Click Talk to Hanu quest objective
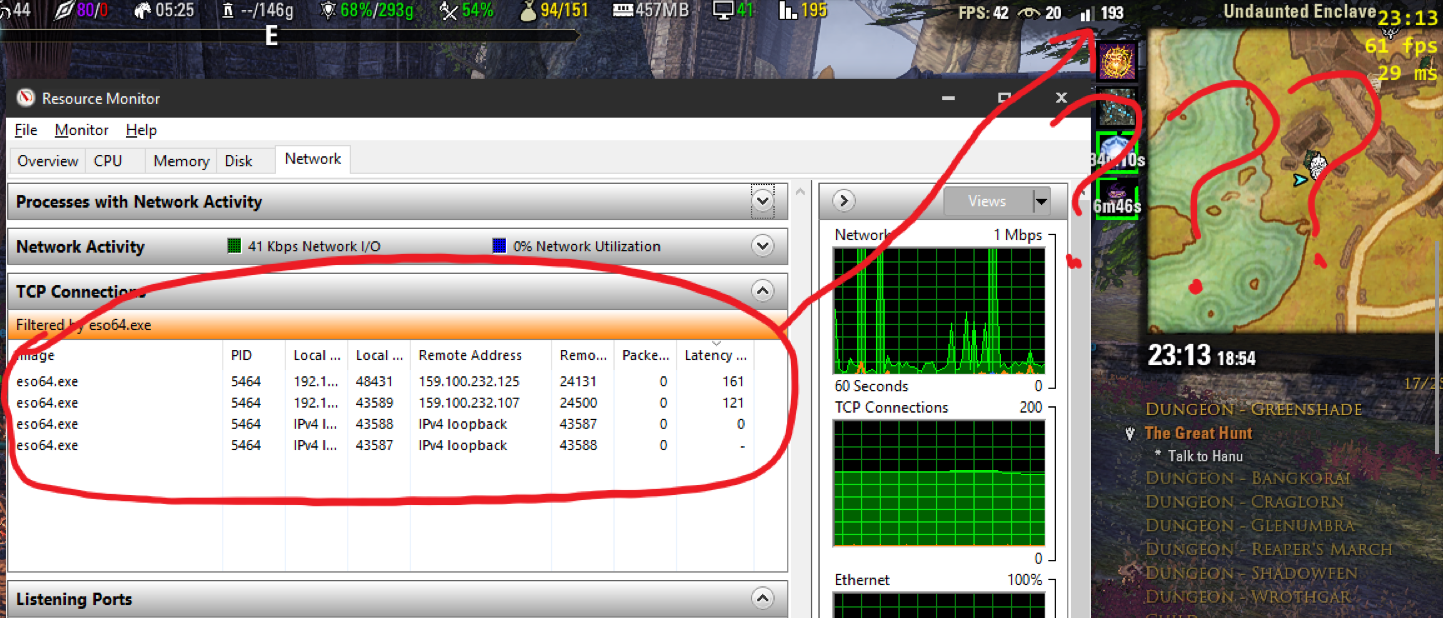 coord(1205,456)
